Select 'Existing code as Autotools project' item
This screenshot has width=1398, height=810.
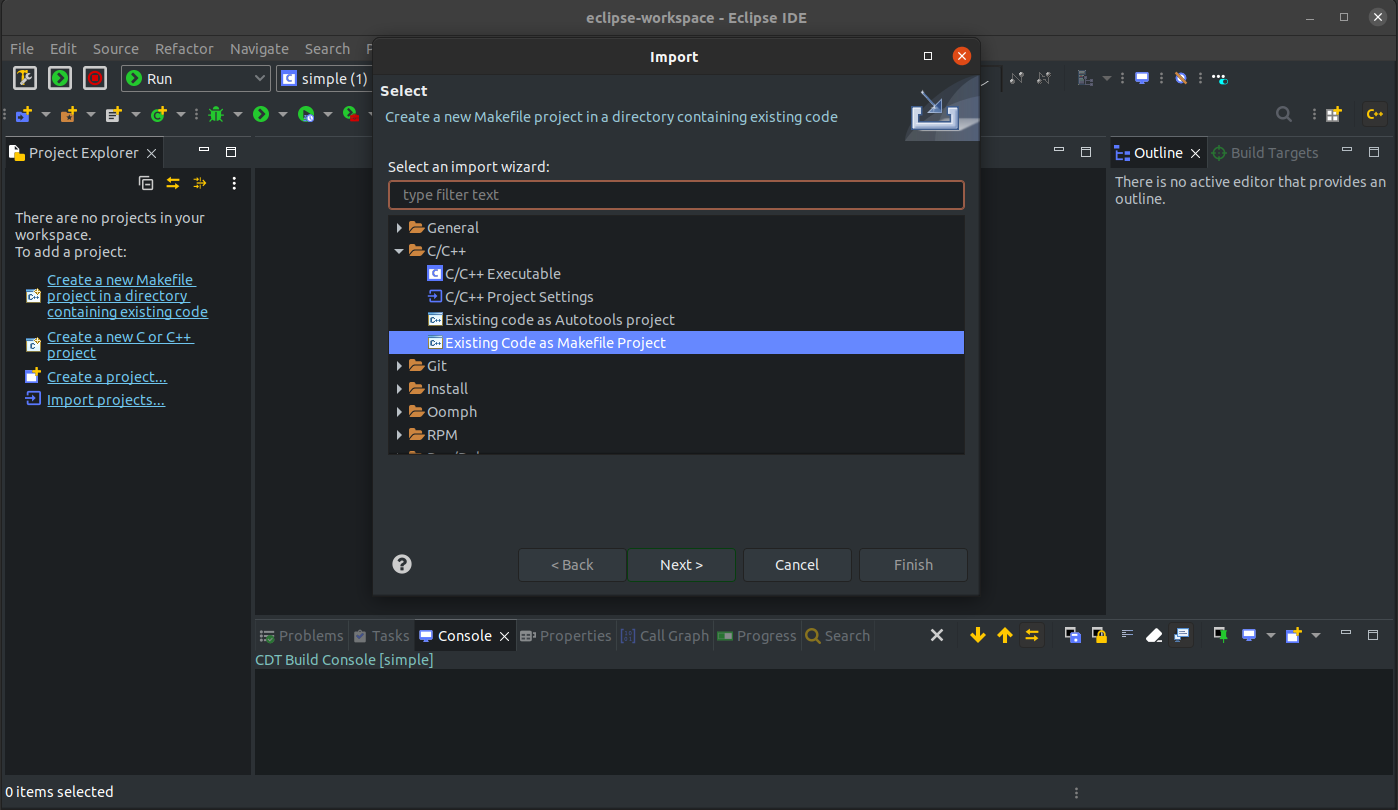coord(560,320)
